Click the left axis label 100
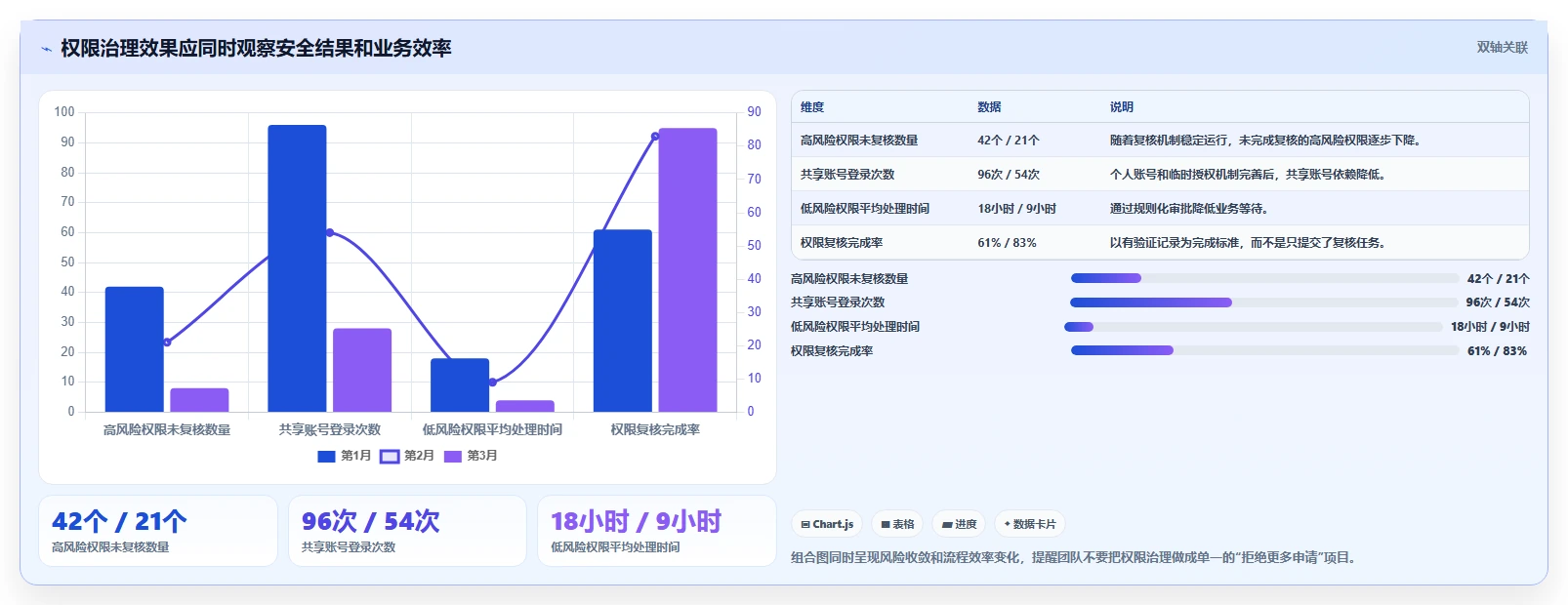The height and width of the screenshot is (605, 1568). (64, 112)
